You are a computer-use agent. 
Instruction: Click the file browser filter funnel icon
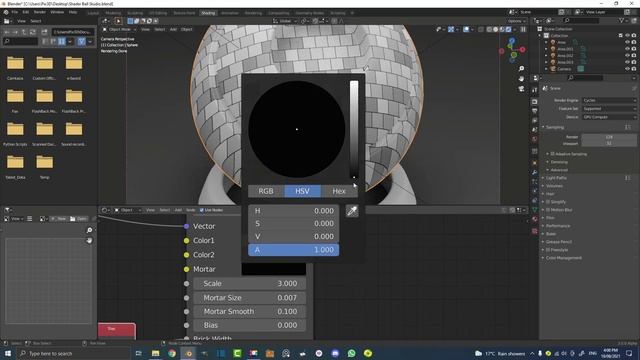point(81,41)
